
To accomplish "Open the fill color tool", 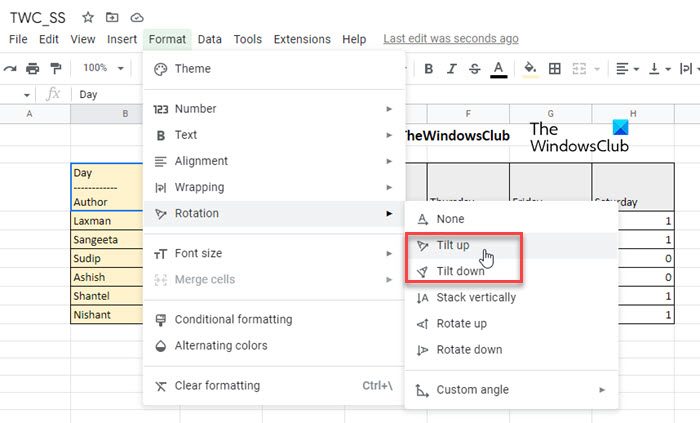I will tap(530, 68).
